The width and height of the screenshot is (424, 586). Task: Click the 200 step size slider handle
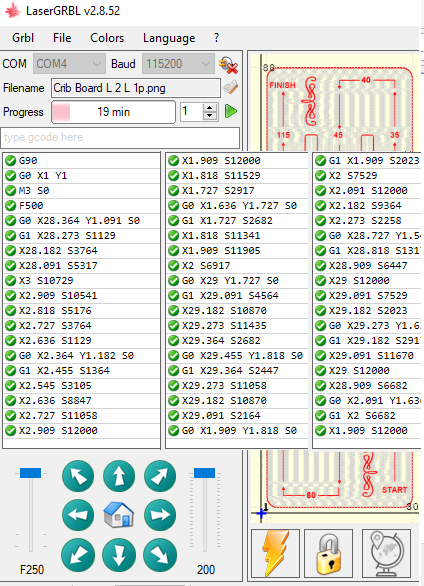coord(204,473)
